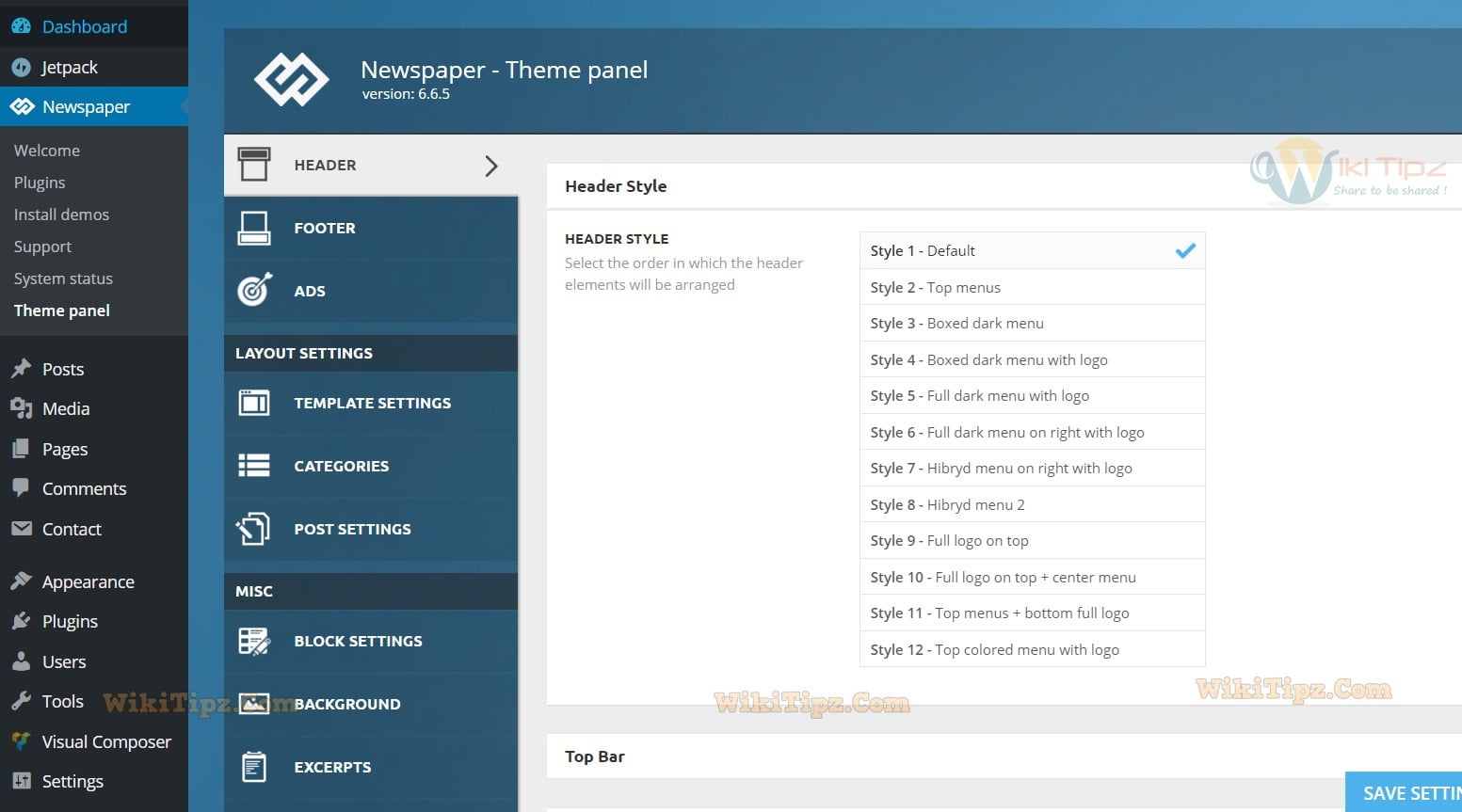
Task: Select Style 9 - Full logo on top
Action: pyautogui.click(x=1032, y=540)
